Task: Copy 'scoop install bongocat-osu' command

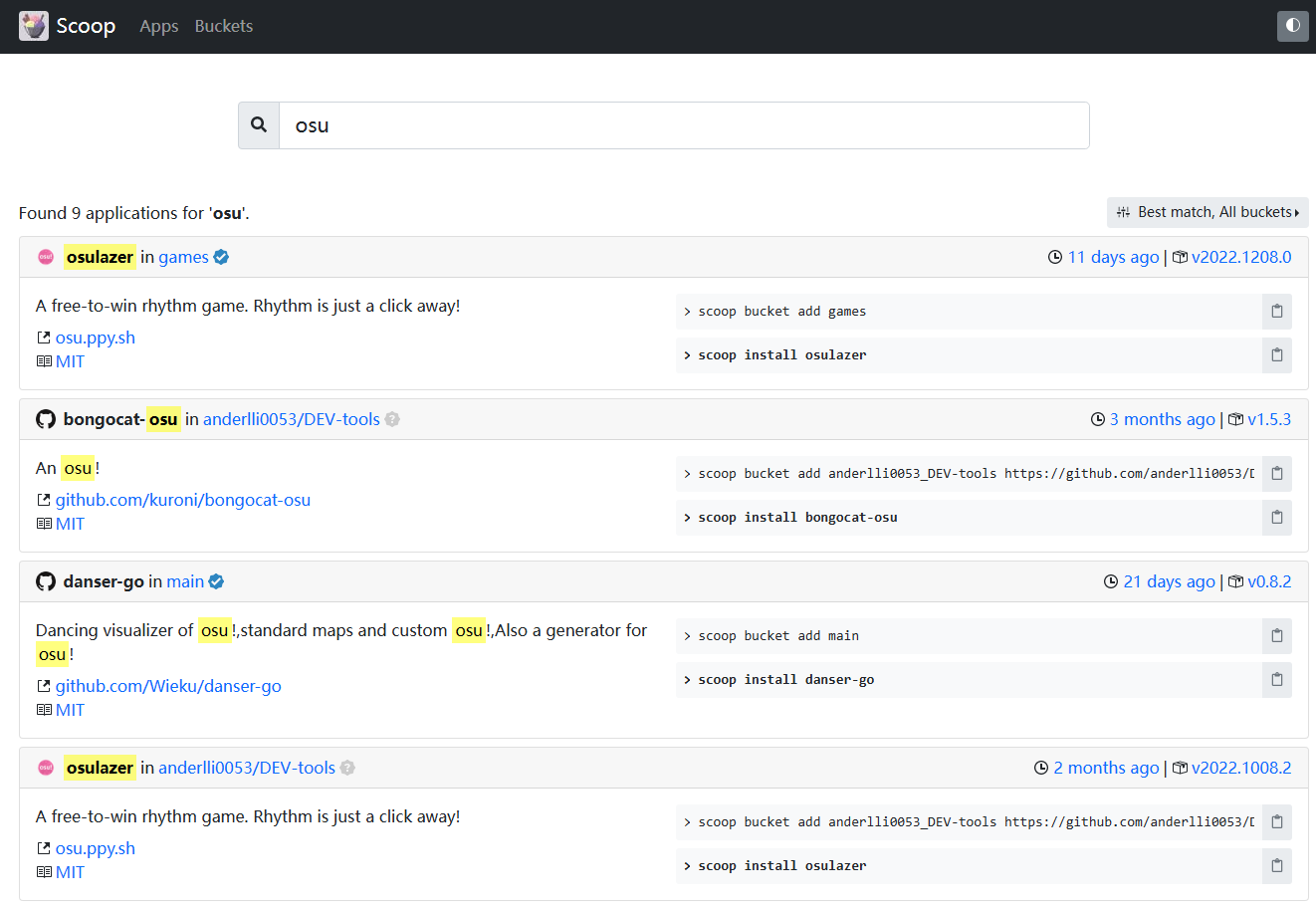Action: 1277,518
